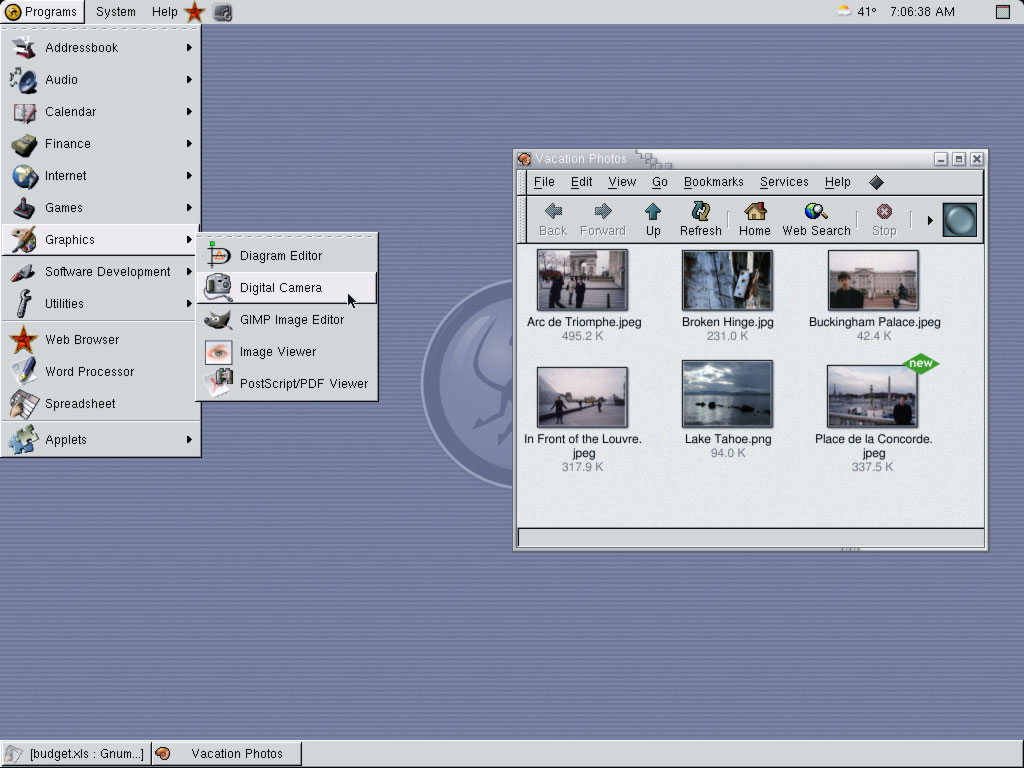Click the Refresh icon in toolbar
This screenshot has height=768, width=1024.
(700, 218)
